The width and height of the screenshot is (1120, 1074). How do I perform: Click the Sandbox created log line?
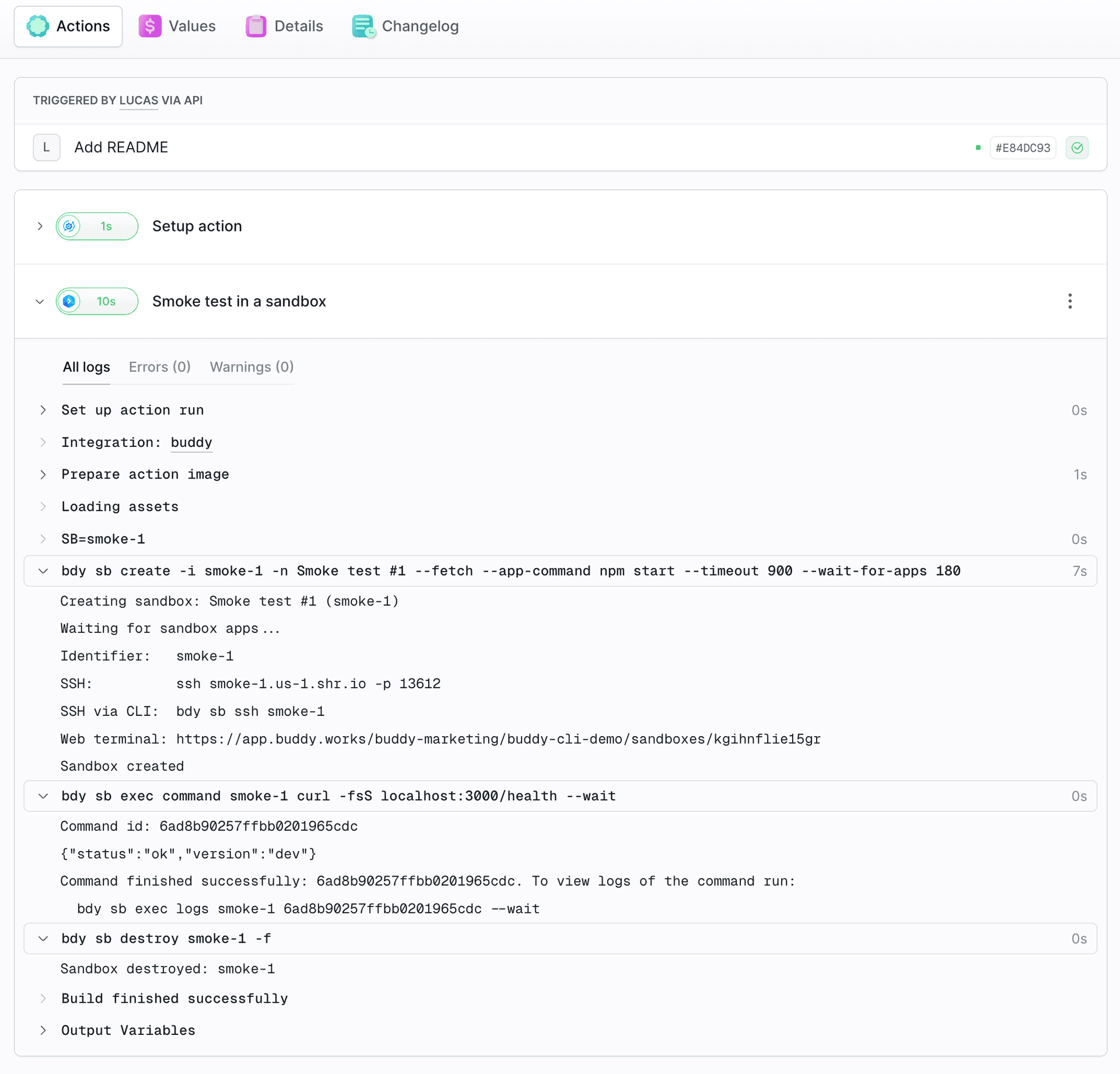point(123,767)
